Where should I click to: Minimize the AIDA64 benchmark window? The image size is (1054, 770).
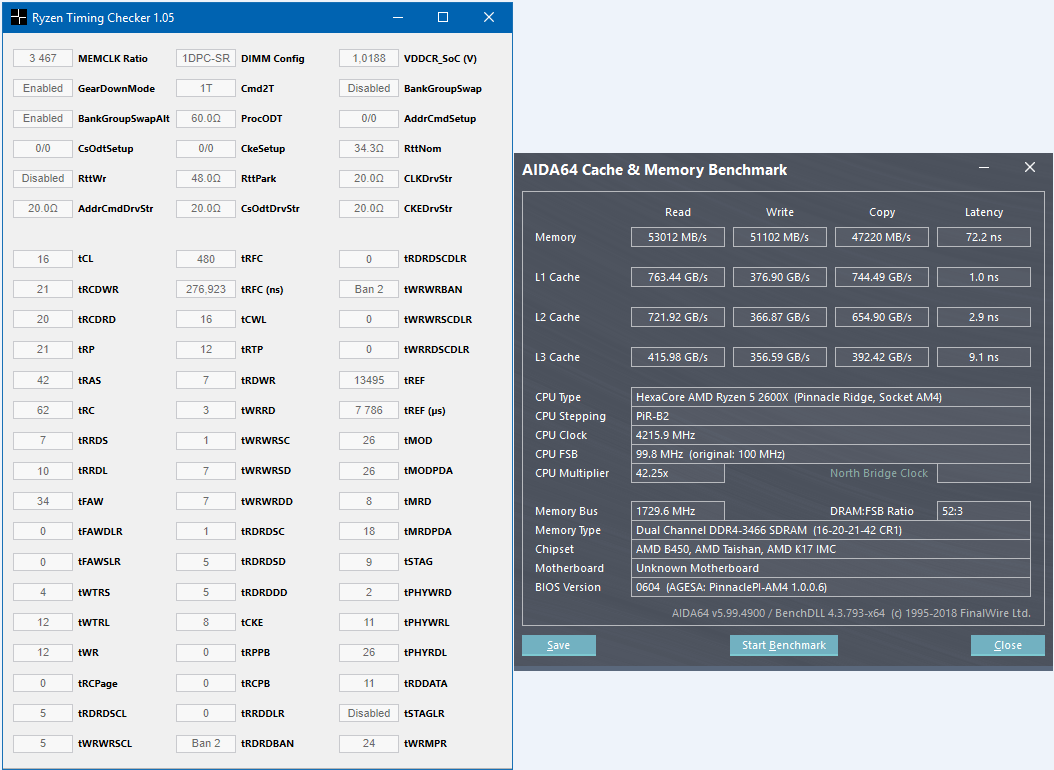coord(984,167)
